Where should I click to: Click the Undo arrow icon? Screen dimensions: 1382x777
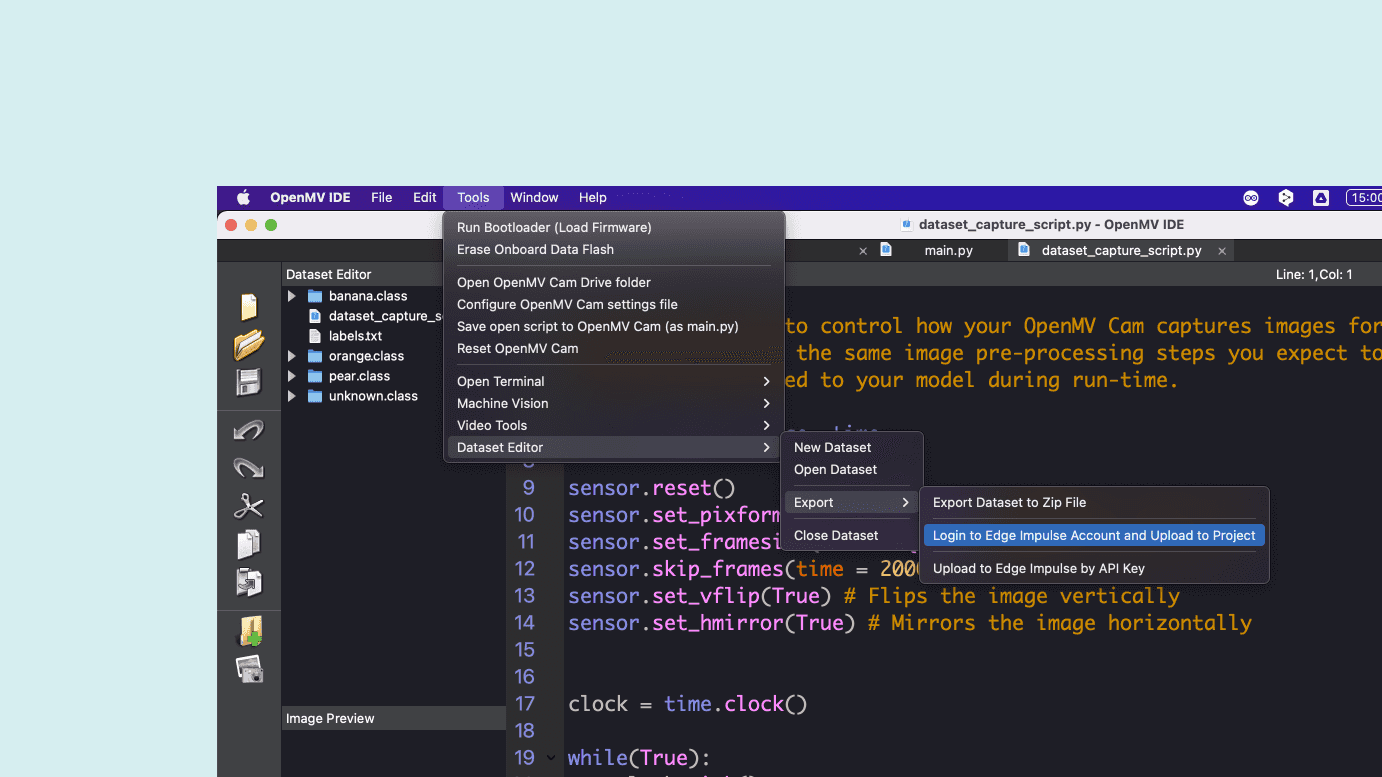(x=248, y=430)
